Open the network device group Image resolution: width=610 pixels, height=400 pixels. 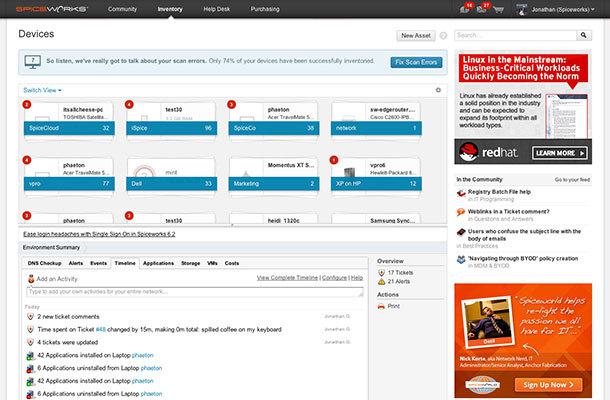tap(376, 128)
